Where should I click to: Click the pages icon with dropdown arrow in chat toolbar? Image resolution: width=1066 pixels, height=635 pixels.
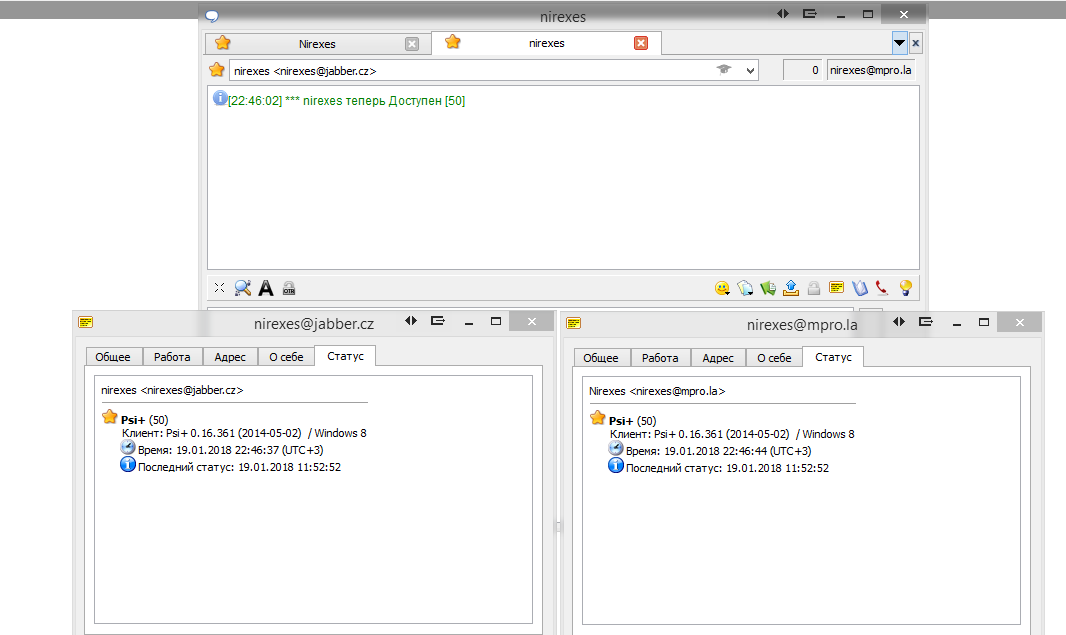click(x=745, y=288)
